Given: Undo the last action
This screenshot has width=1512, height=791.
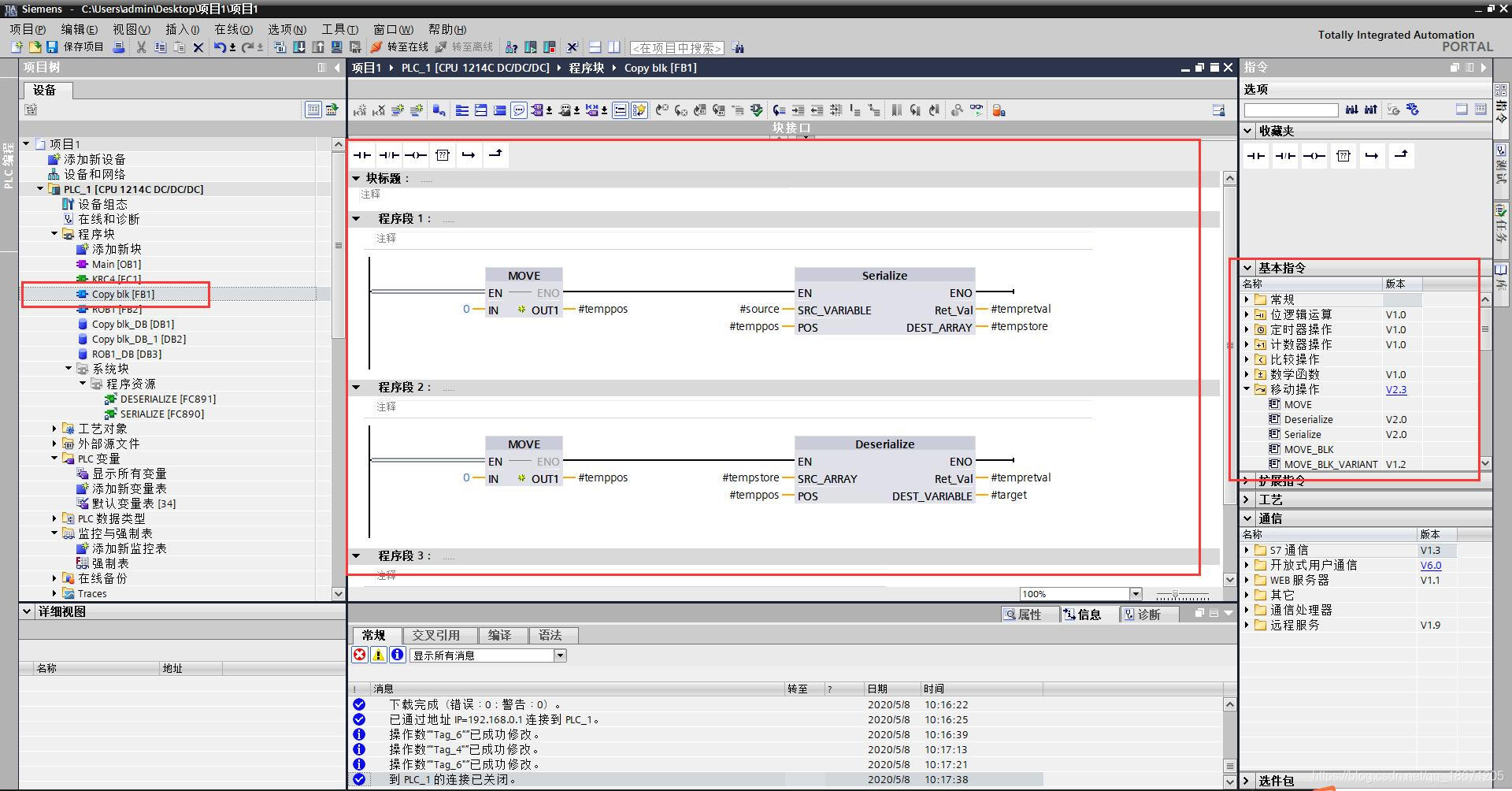Looking at the screenshot, I should [220, 47].
